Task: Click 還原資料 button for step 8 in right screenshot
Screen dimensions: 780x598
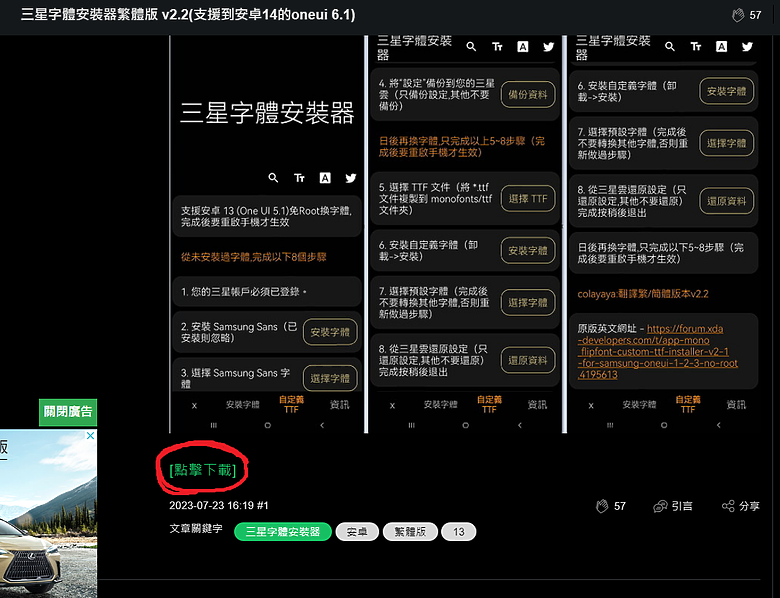Action: pyautogui.click(x=726, y=201)
